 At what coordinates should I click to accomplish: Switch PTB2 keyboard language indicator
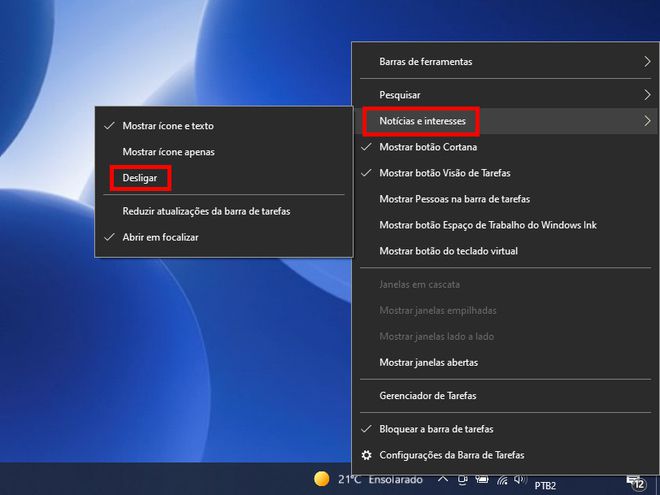point(545,486)
